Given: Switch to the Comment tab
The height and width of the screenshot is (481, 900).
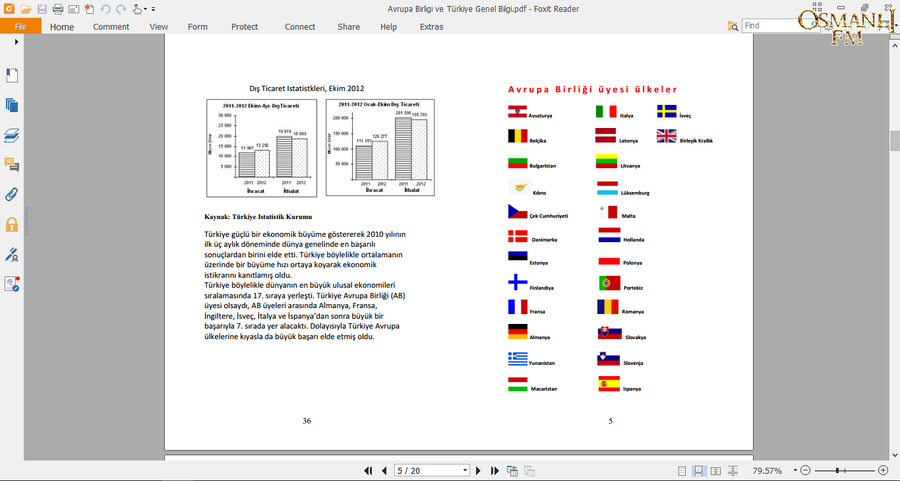Looking at the screenshot, I should click(111, 26).
